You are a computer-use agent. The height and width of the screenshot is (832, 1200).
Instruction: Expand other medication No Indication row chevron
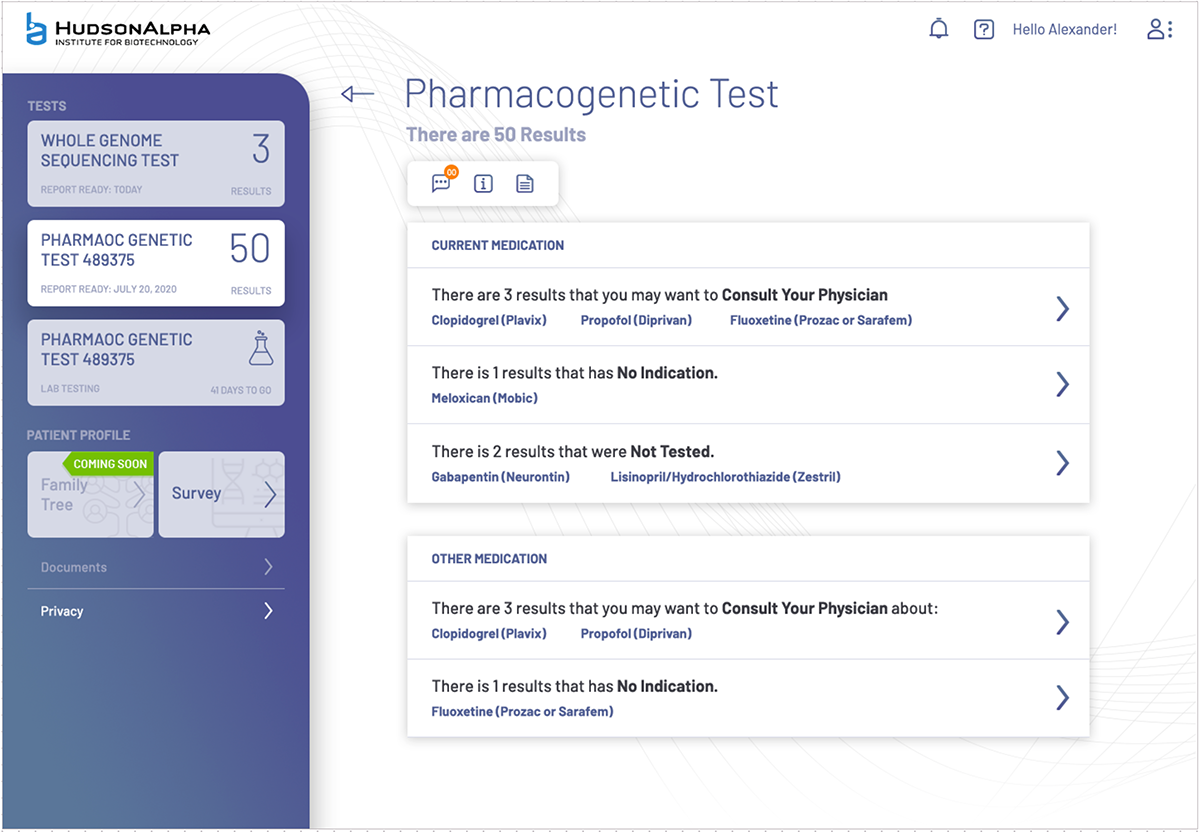[1063, 697]
